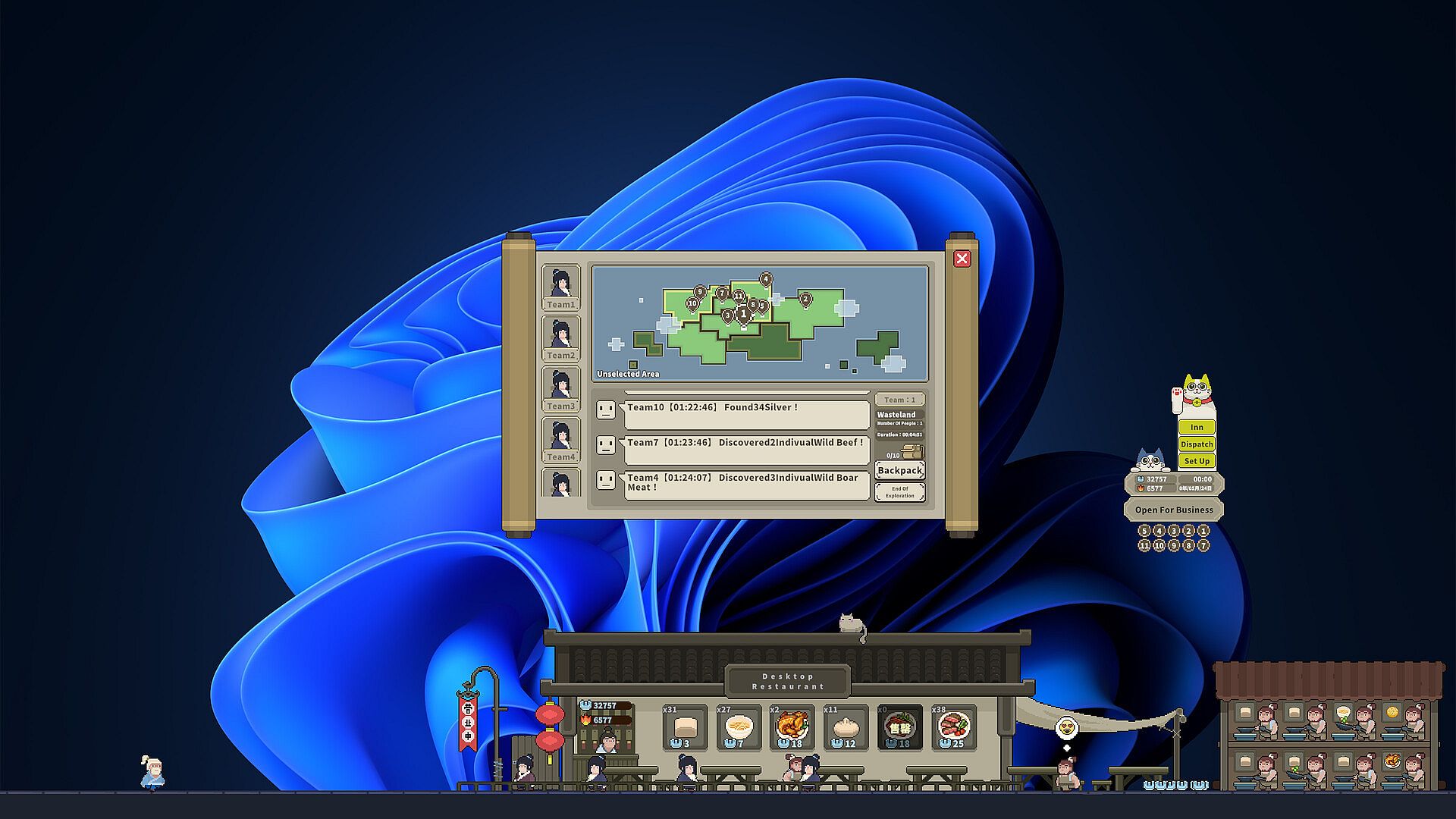
Task: Click the noodle bowl dish slot
Action: [x=739, y=726]
